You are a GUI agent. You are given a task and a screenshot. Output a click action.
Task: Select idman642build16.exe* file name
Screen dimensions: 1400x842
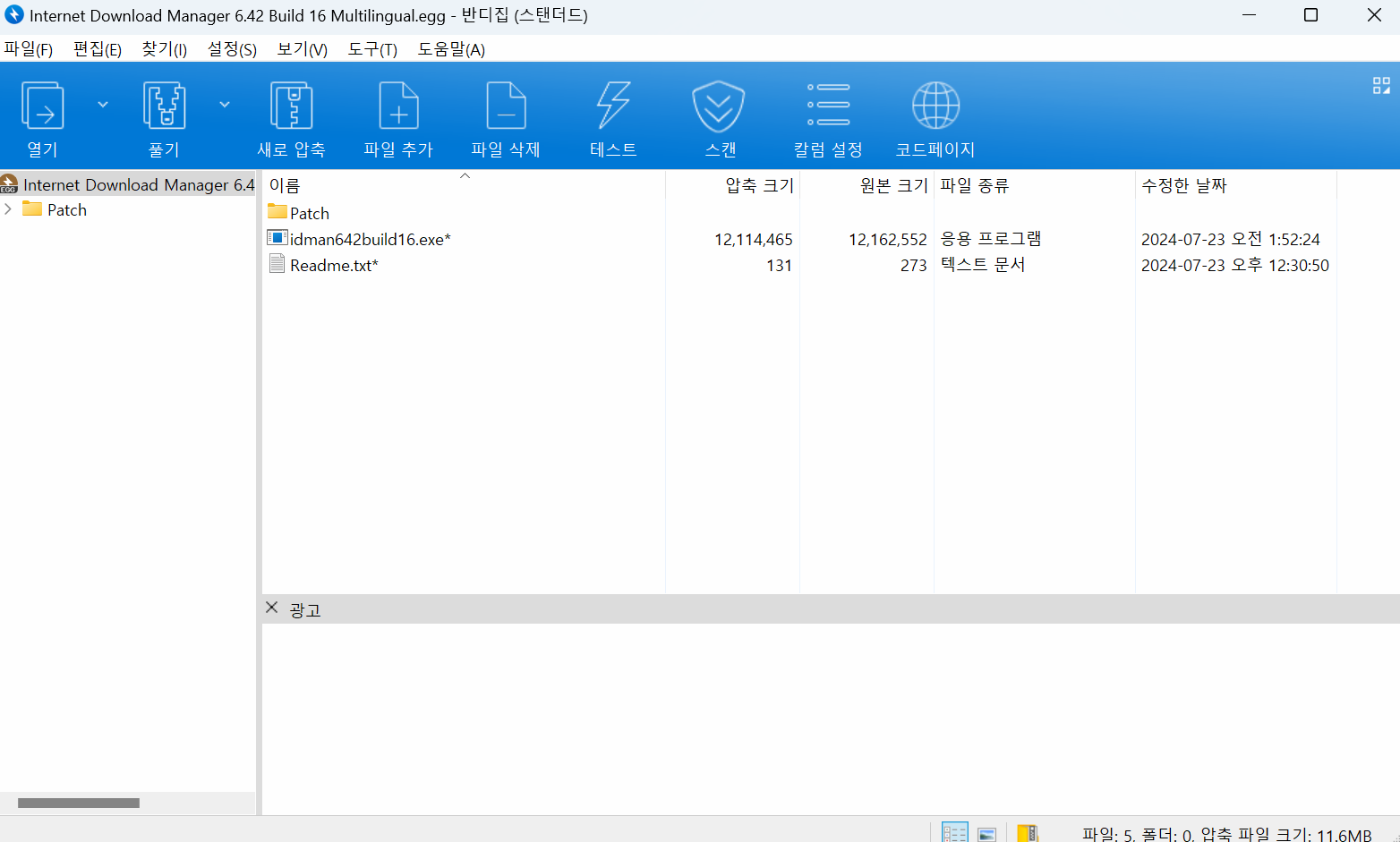(371, 239)
